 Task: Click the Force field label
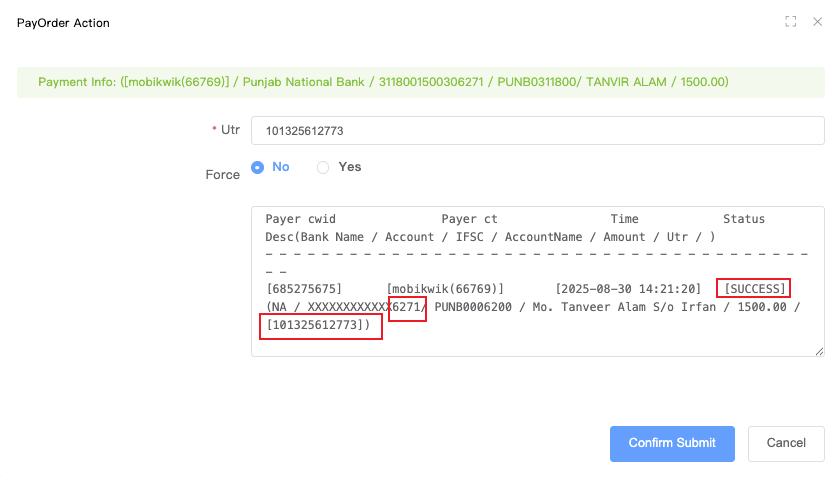tap(222, 174)
